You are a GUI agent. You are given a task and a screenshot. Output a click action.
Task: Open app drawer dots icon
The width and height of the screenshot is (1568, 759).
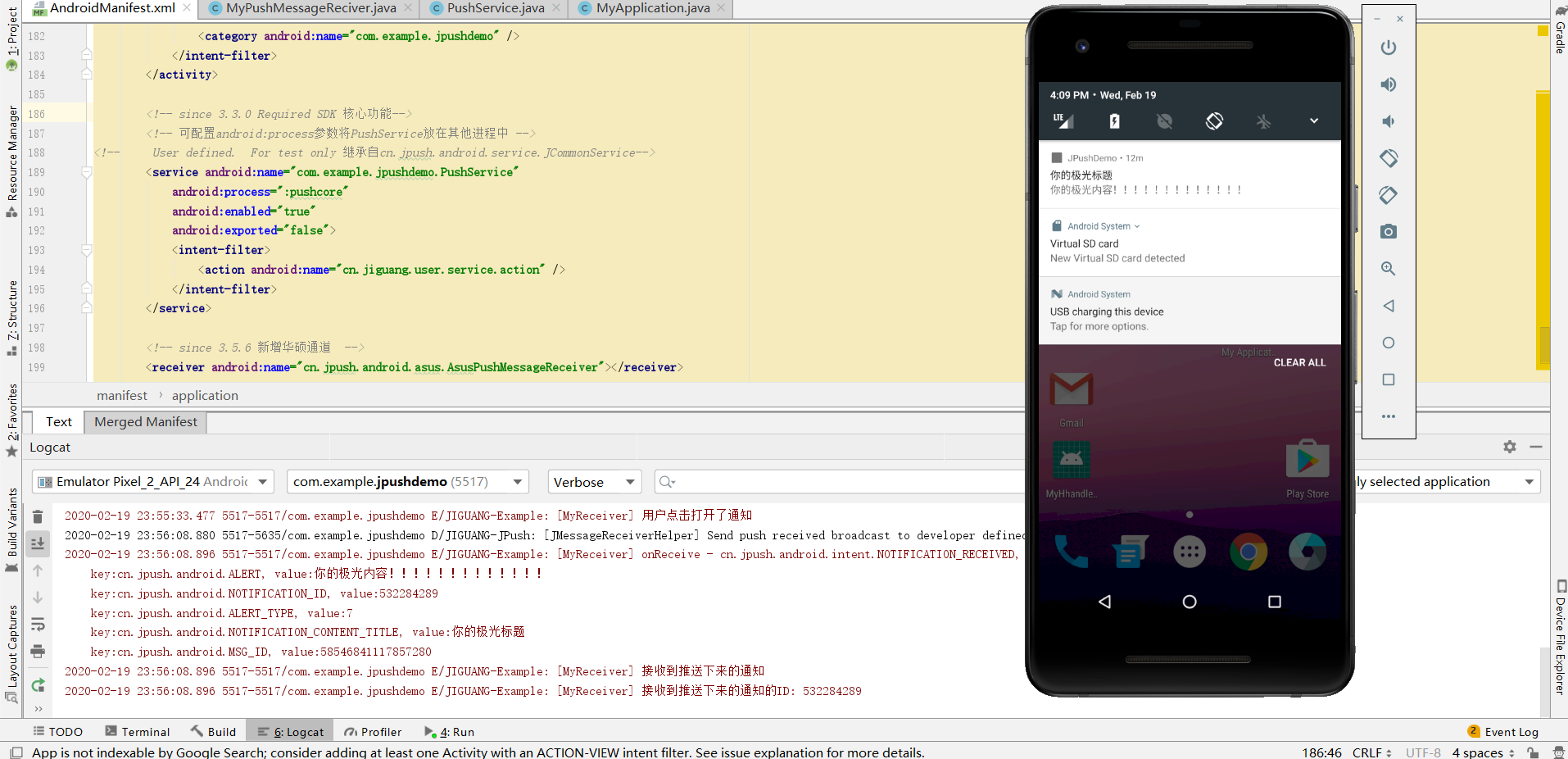pos(1190,552)
